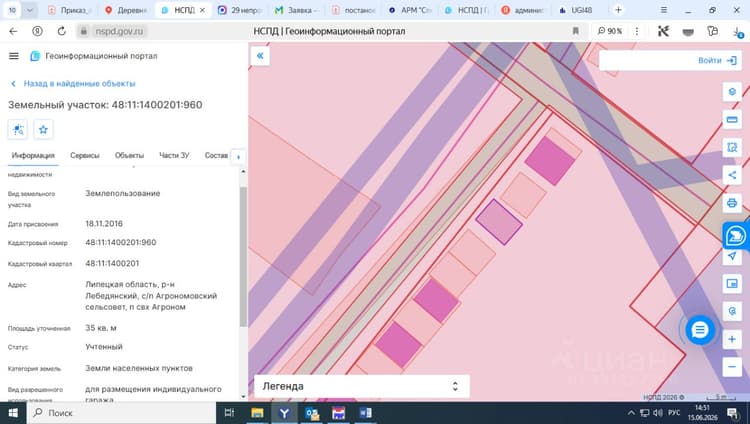Expand the Легенда panel

361,386
